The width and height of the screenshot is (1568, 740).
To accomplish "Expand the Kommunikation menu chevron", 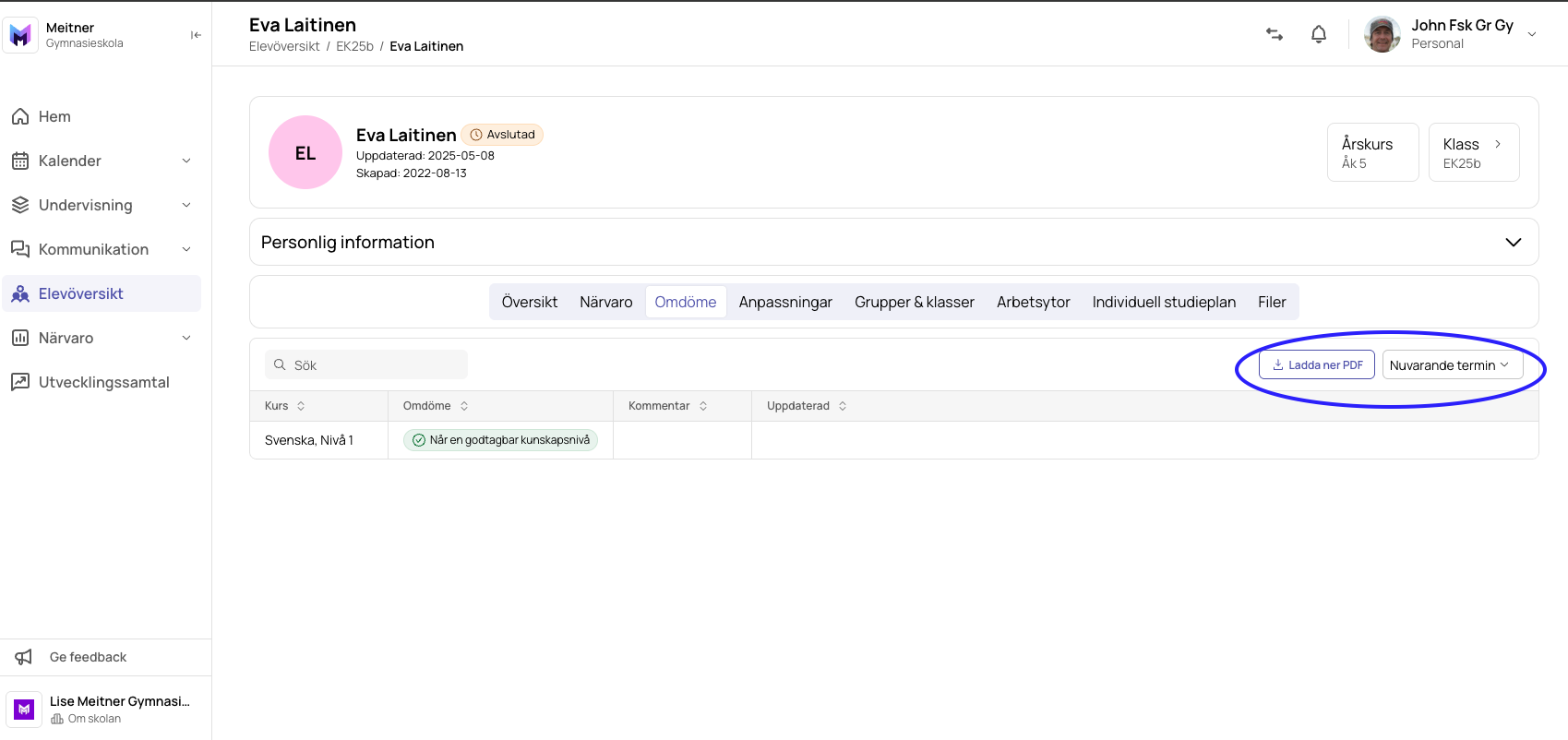I will (186, 249).
